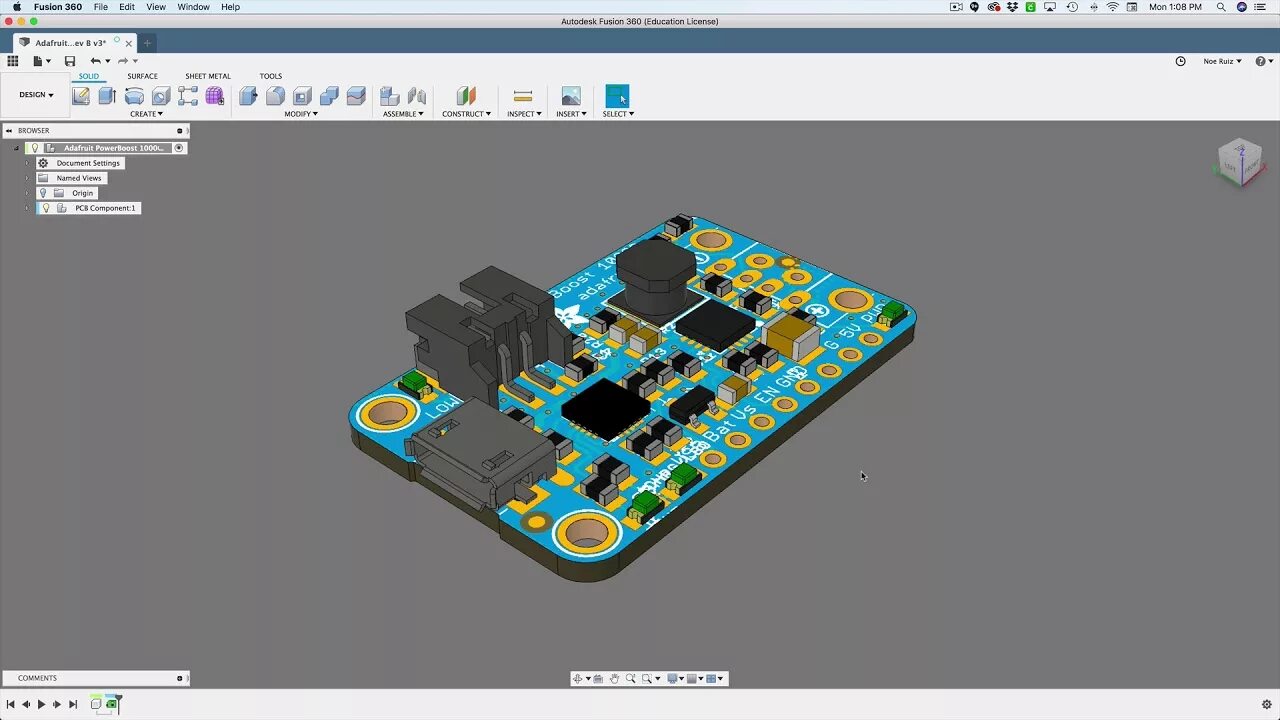The width and height of the screenshot is (1280, 720).
Task: Select the Revolve tool
Action: pos(134,96)
